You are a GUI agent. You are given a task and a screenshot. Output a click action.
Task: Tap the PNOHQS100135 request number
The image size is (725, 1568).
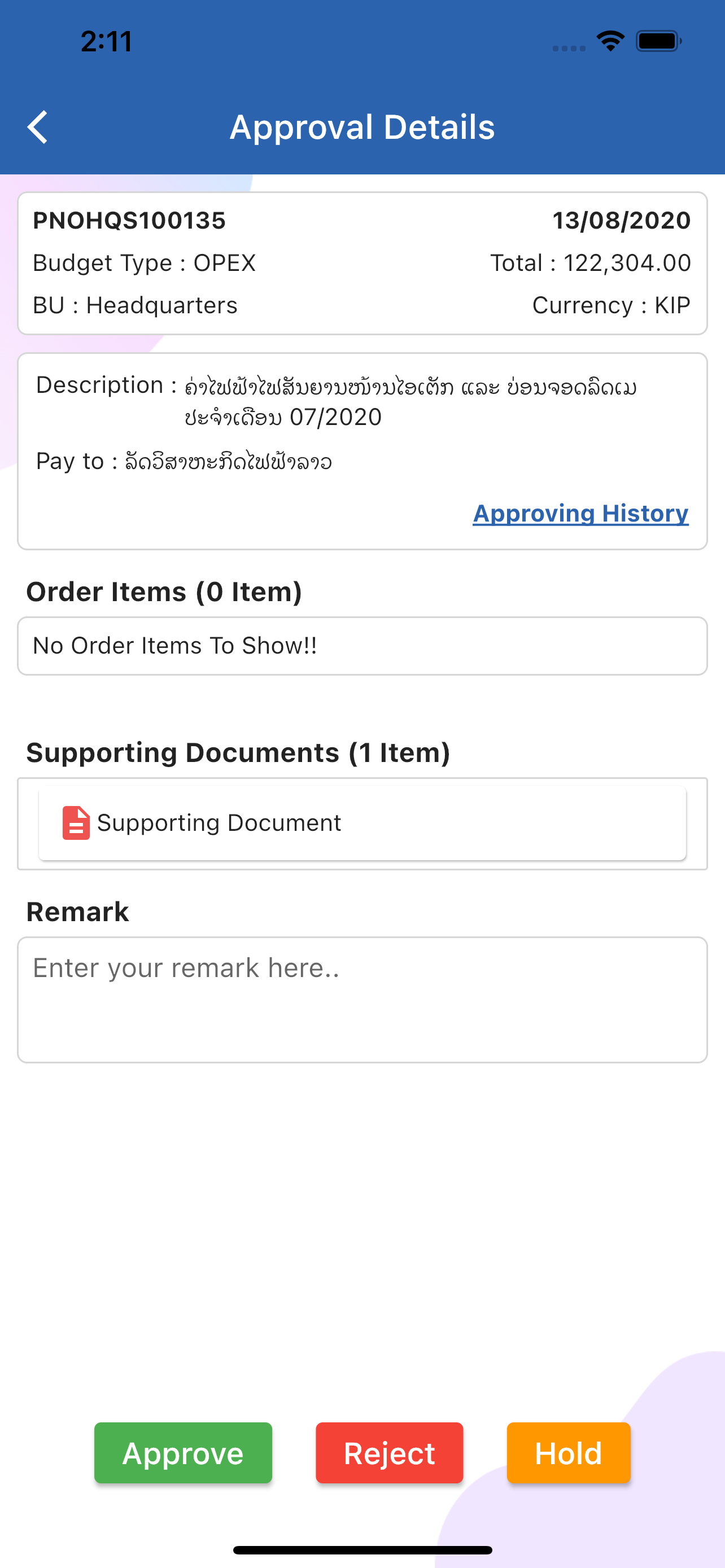[129, 220]
